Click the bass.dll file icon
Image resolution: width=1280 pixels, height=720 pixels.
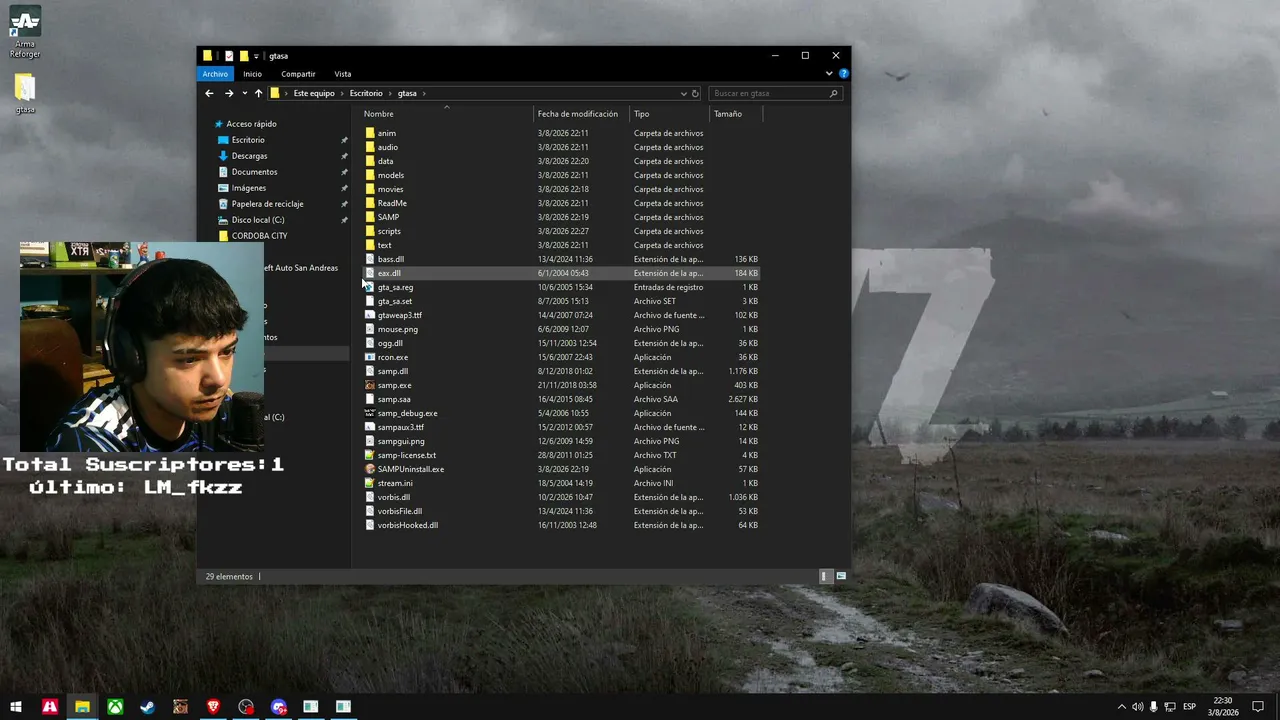pyautogui.click(x=370, y=259)
